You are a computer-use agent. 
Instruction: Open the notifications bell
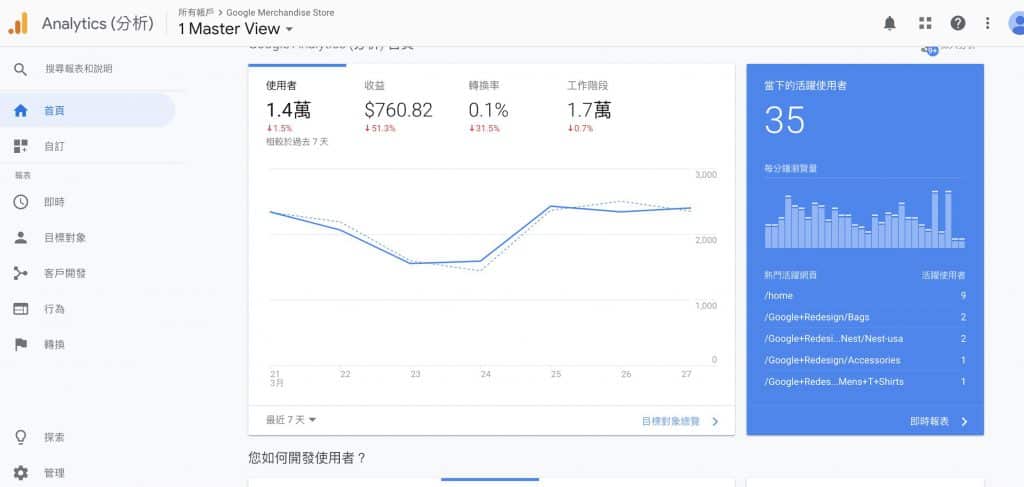click(889, 24)
